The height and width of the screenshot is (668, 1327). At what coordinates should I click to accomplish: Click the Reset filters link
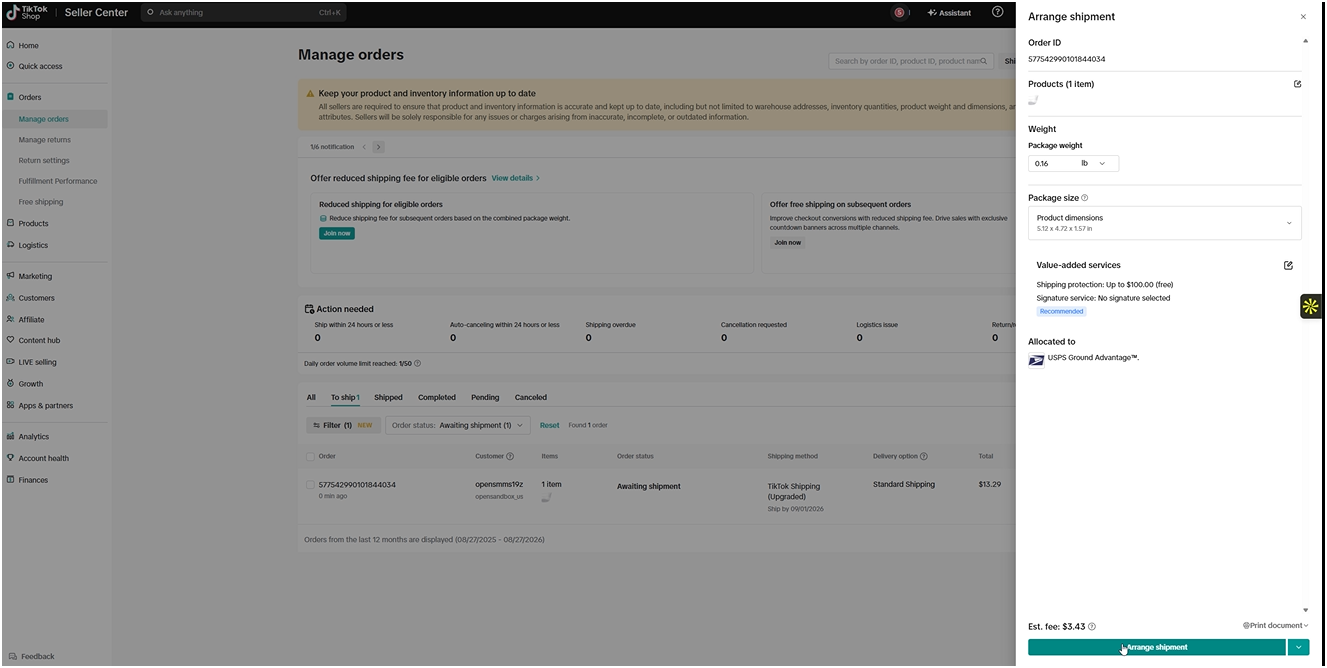(x=550, y=425)
